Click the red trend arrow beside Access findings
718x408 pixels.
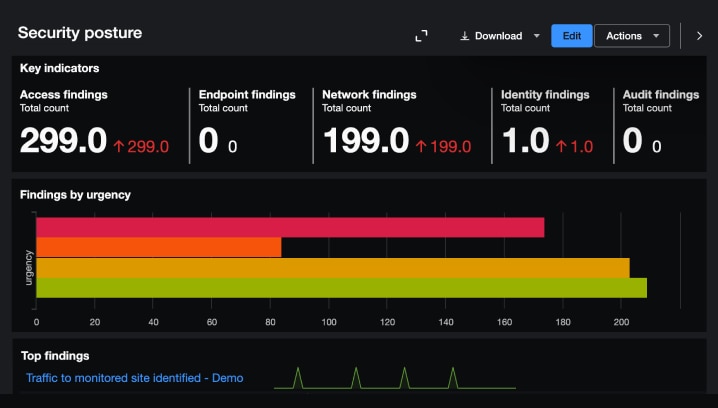(119, 146)
